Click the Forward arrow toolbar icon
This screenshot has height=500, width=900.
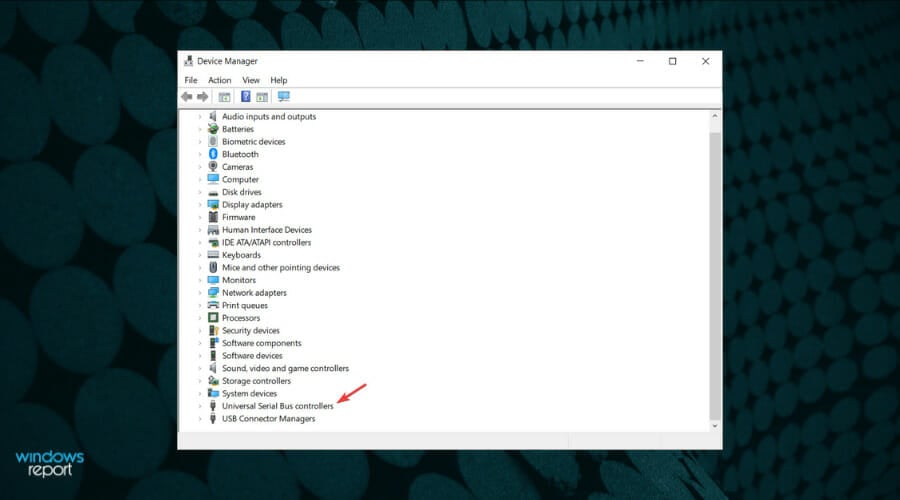pos(203,96)
